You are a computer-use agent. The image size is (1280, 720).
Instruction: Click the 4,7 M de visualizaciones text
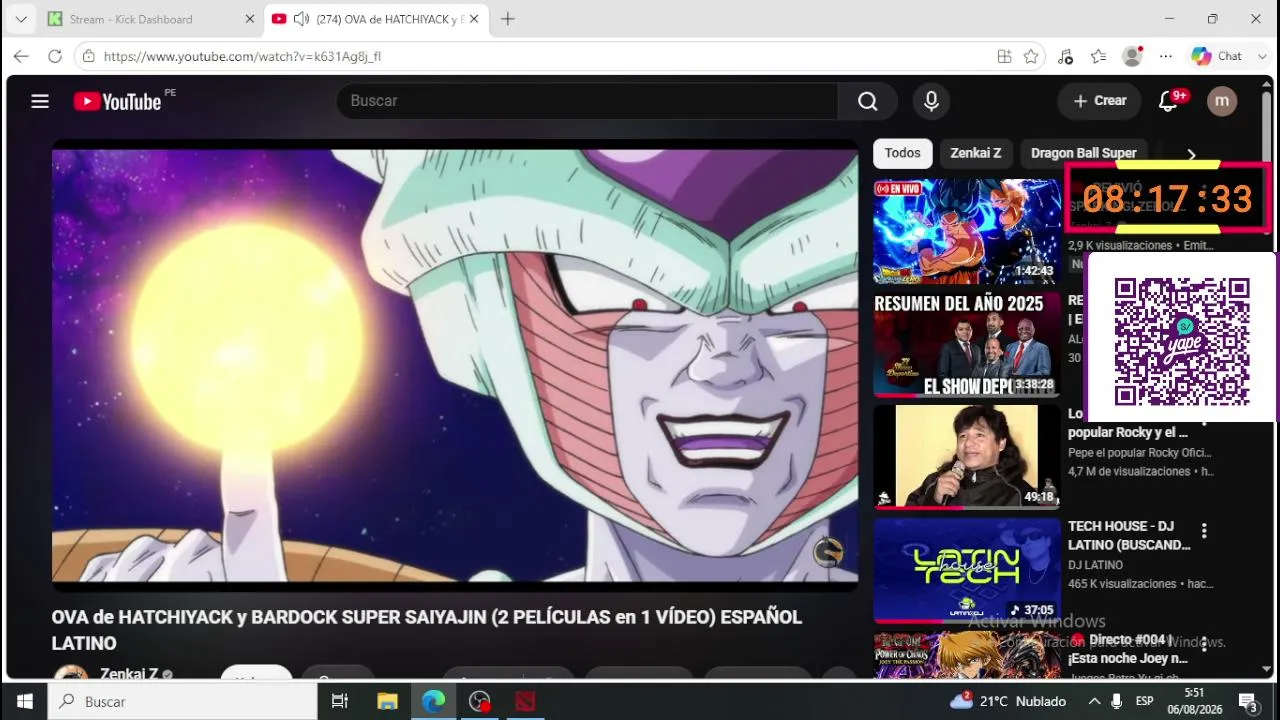click(x=1129, y=471)
